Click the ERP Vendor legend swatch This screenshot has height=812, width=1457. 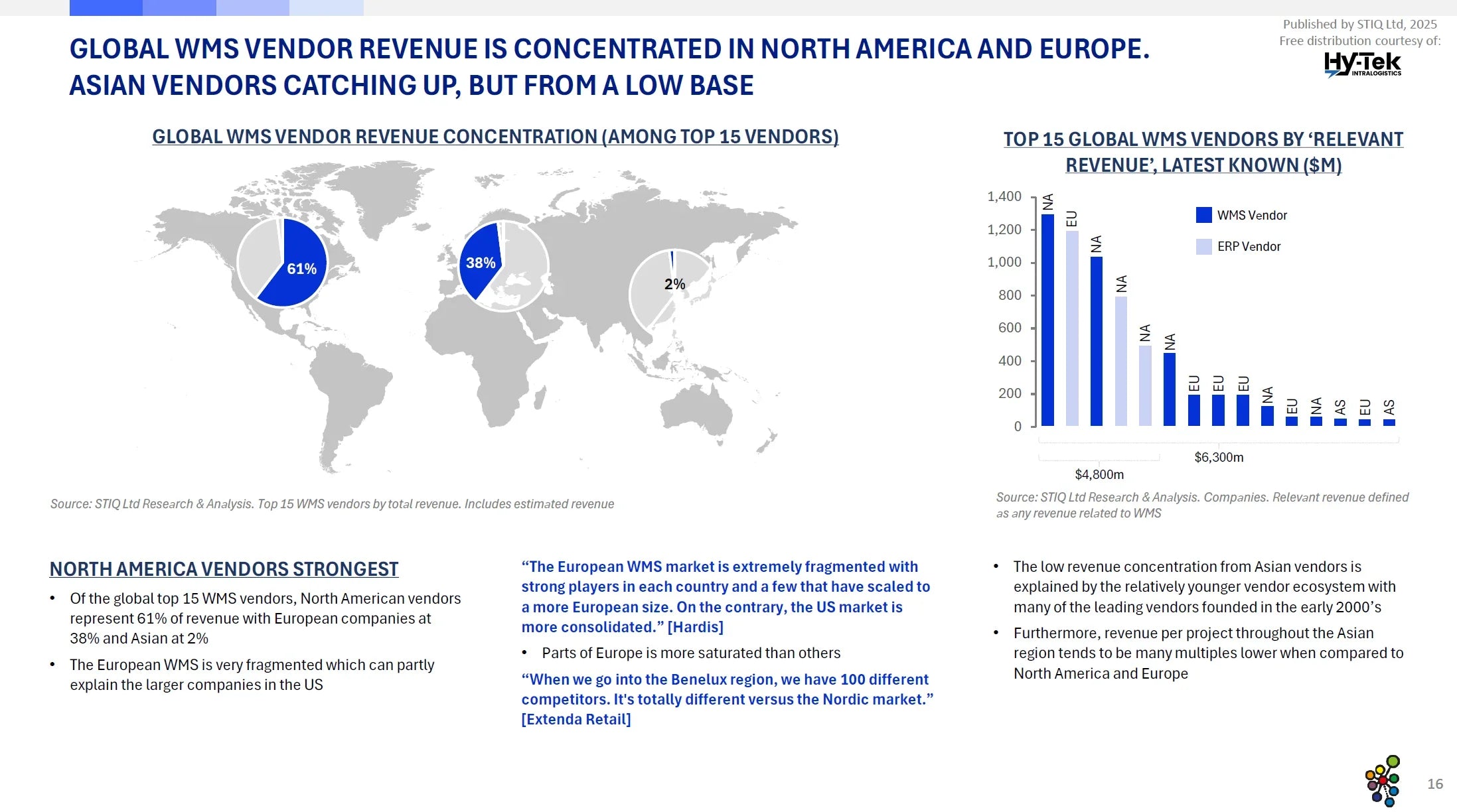point(1203,246)
